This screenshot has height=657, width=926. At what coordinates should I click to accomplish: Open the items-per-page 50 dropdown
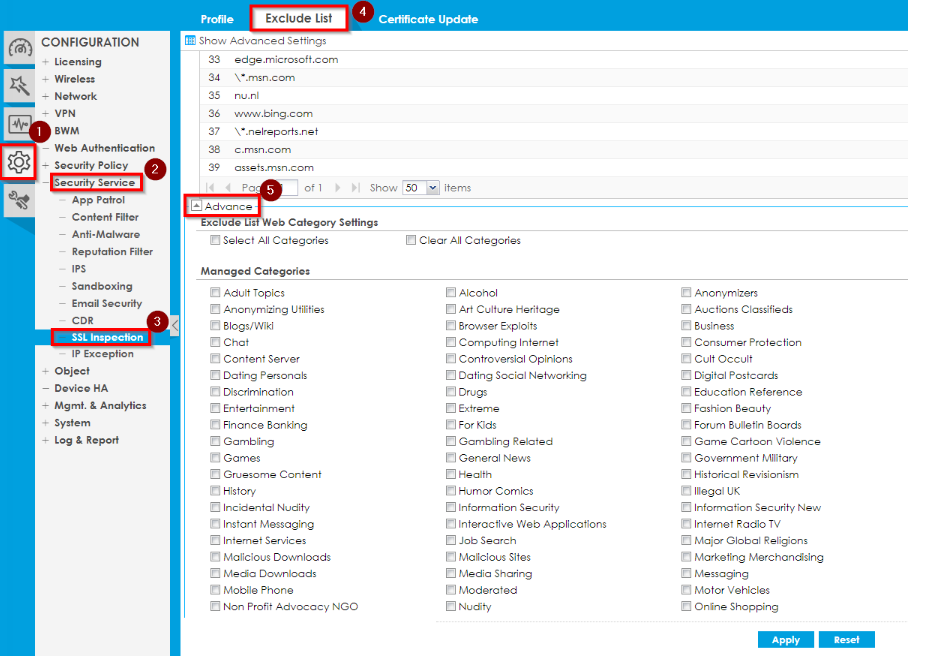click(433, 188)
